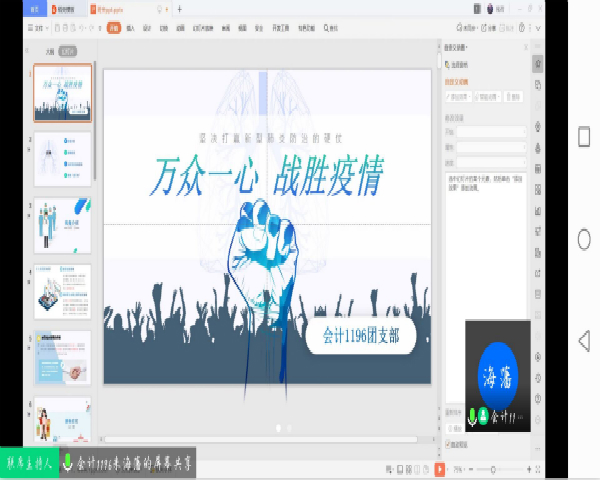The width and height of the screenshot is (600, 480).
Task: Click the undo arrow icon
Action: coord(82,28)
